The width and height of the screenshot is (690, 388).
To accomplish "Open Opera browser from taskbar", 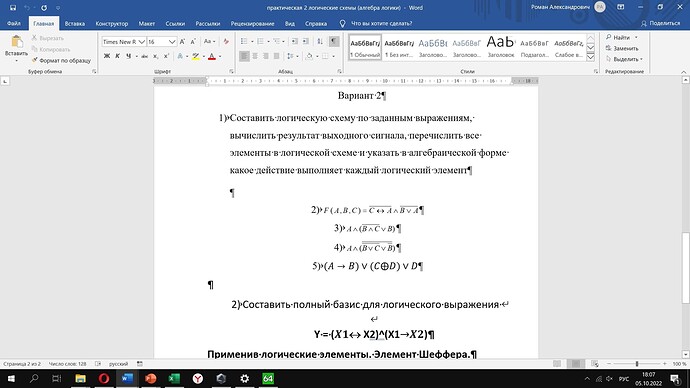I will click(x=104, y=378).
